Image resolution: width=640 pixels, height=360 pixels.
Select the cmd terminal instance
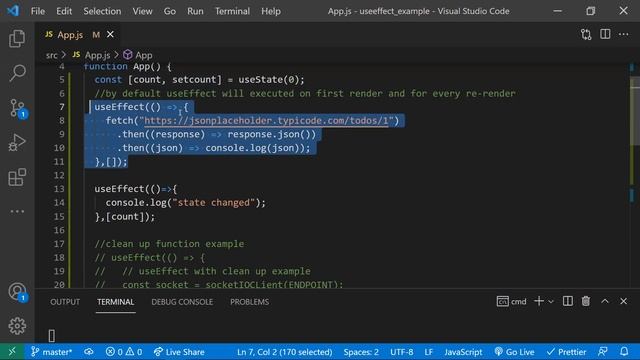click(511, 301)
